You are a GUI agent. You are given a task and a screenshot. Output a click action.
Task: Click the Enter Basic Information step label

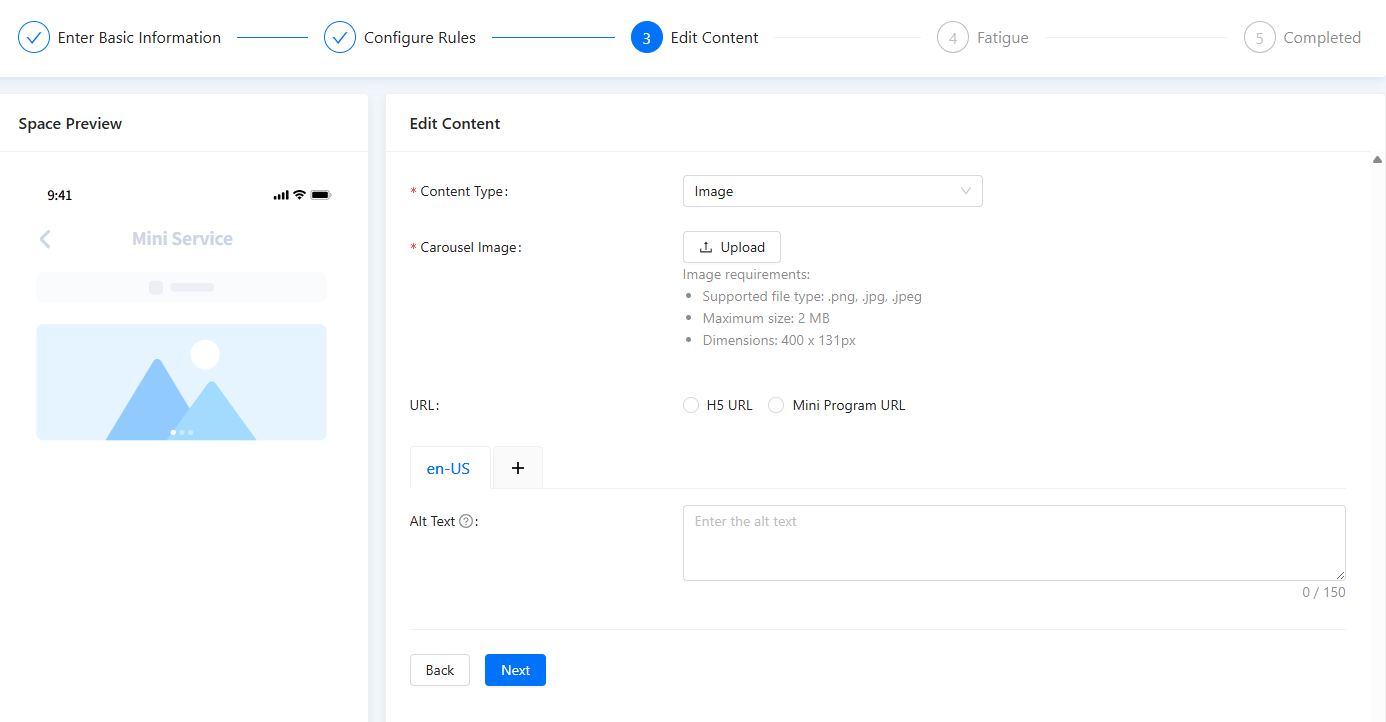(139, 38)
